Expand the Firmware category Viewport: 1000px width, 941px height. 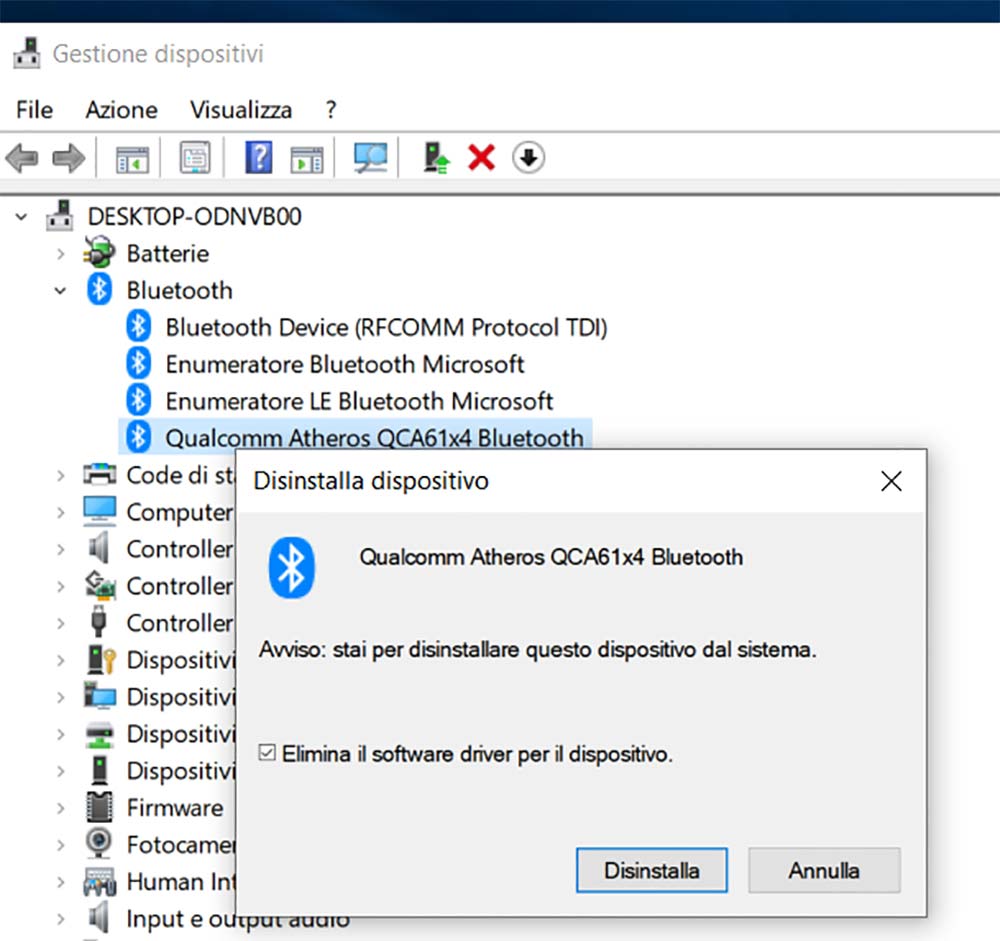point(61,808)
